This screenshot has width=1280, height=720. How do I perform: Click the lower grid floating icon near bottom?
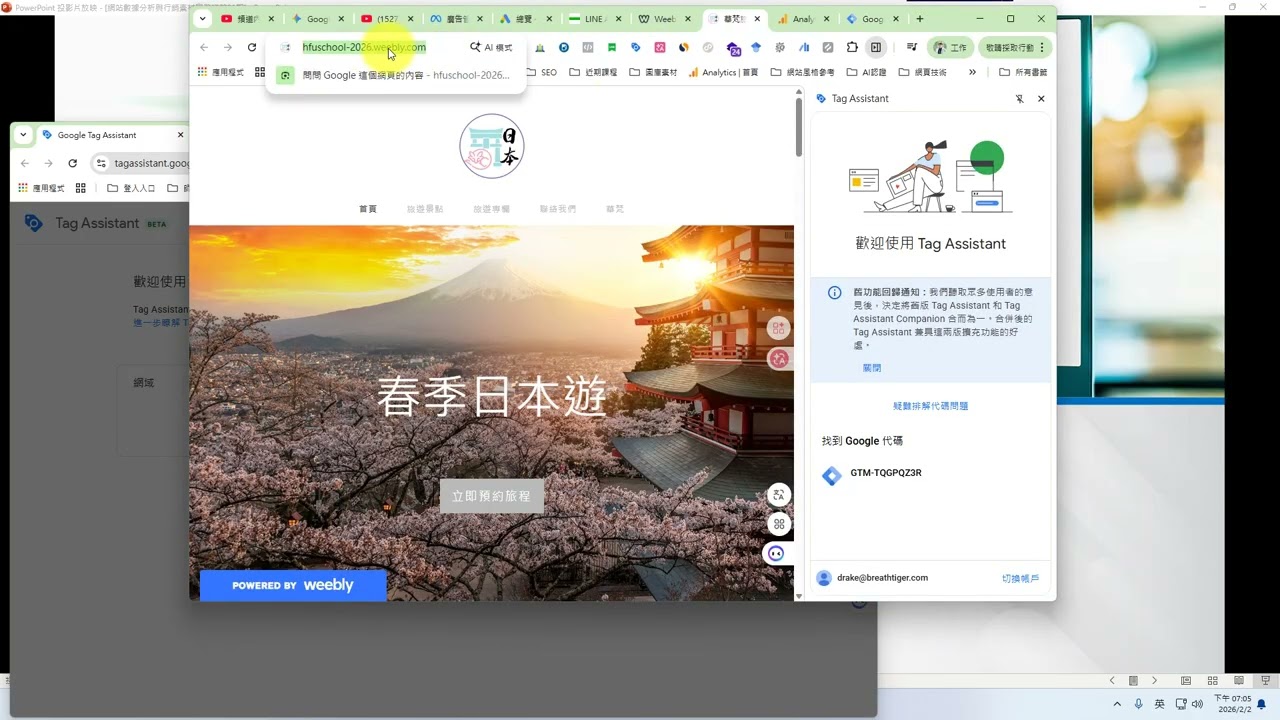click(x=779, y=524)
